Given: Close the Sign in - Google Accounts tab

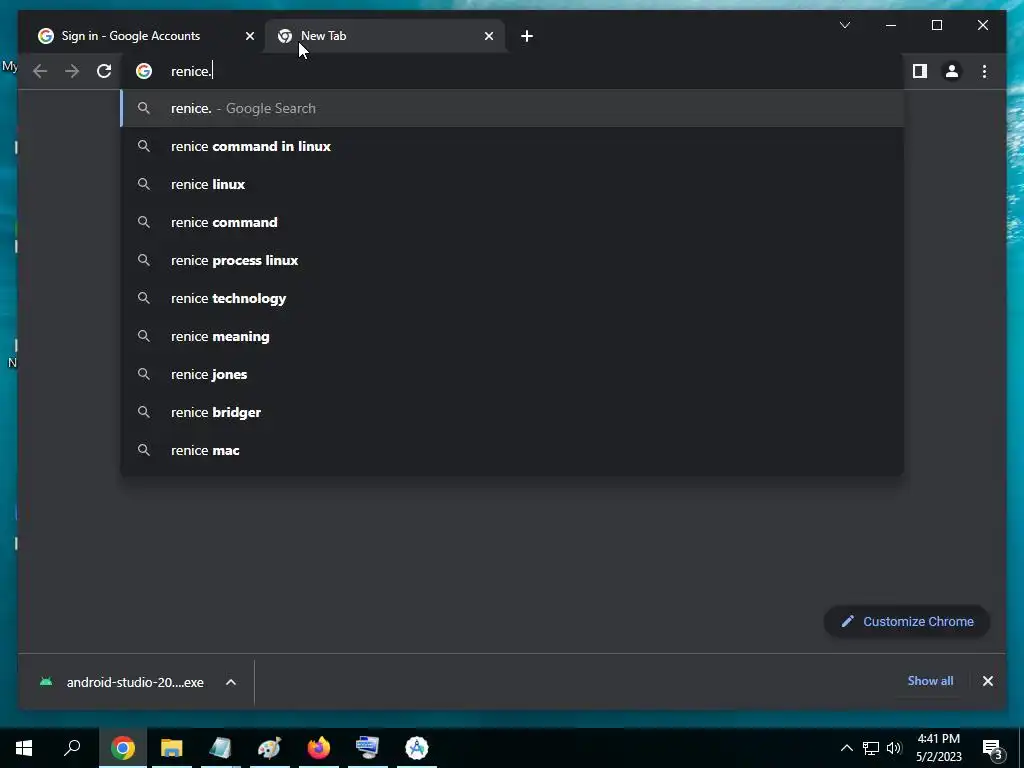Looking at the screenshot, I should [x=249, y=36].
